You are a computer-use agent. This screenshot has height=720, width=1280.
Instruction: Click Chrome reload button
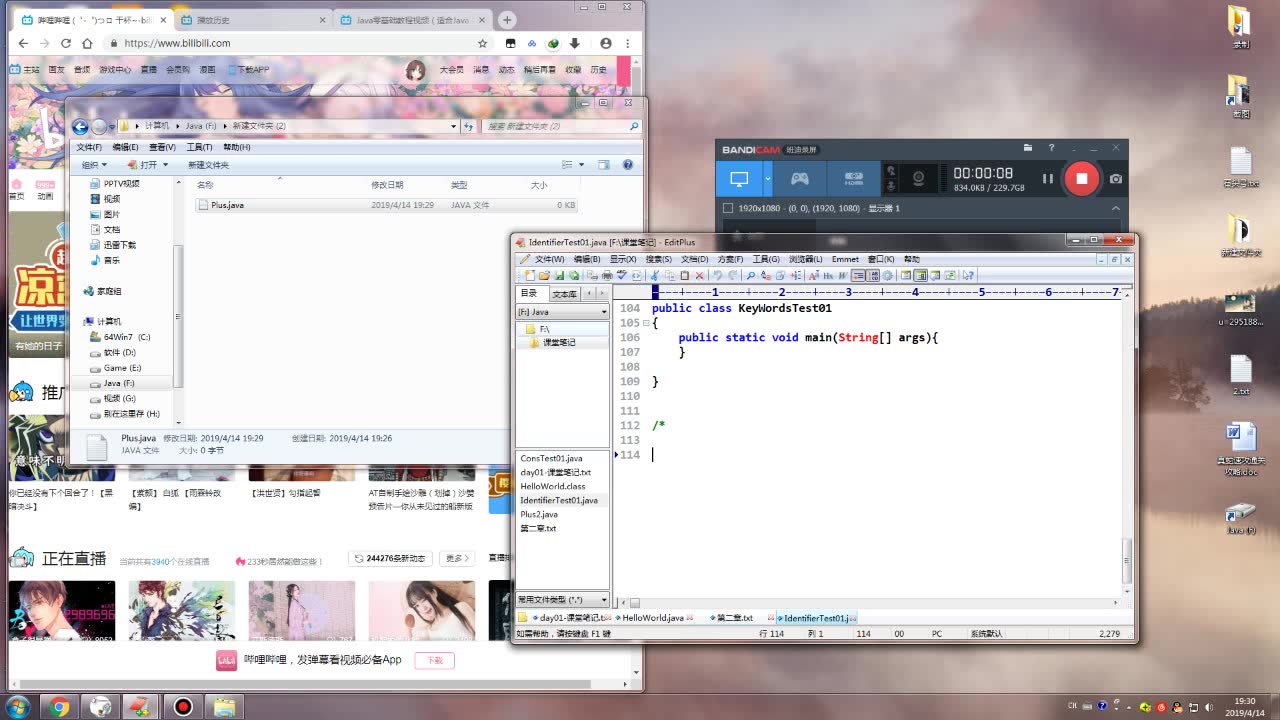(x=66, y=43)
